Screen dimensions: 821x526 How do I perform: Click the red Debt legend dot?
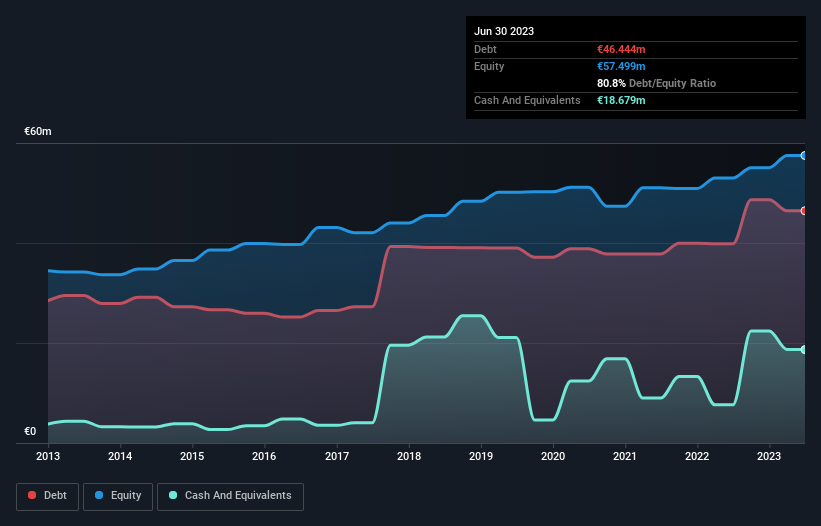(32, 495)
